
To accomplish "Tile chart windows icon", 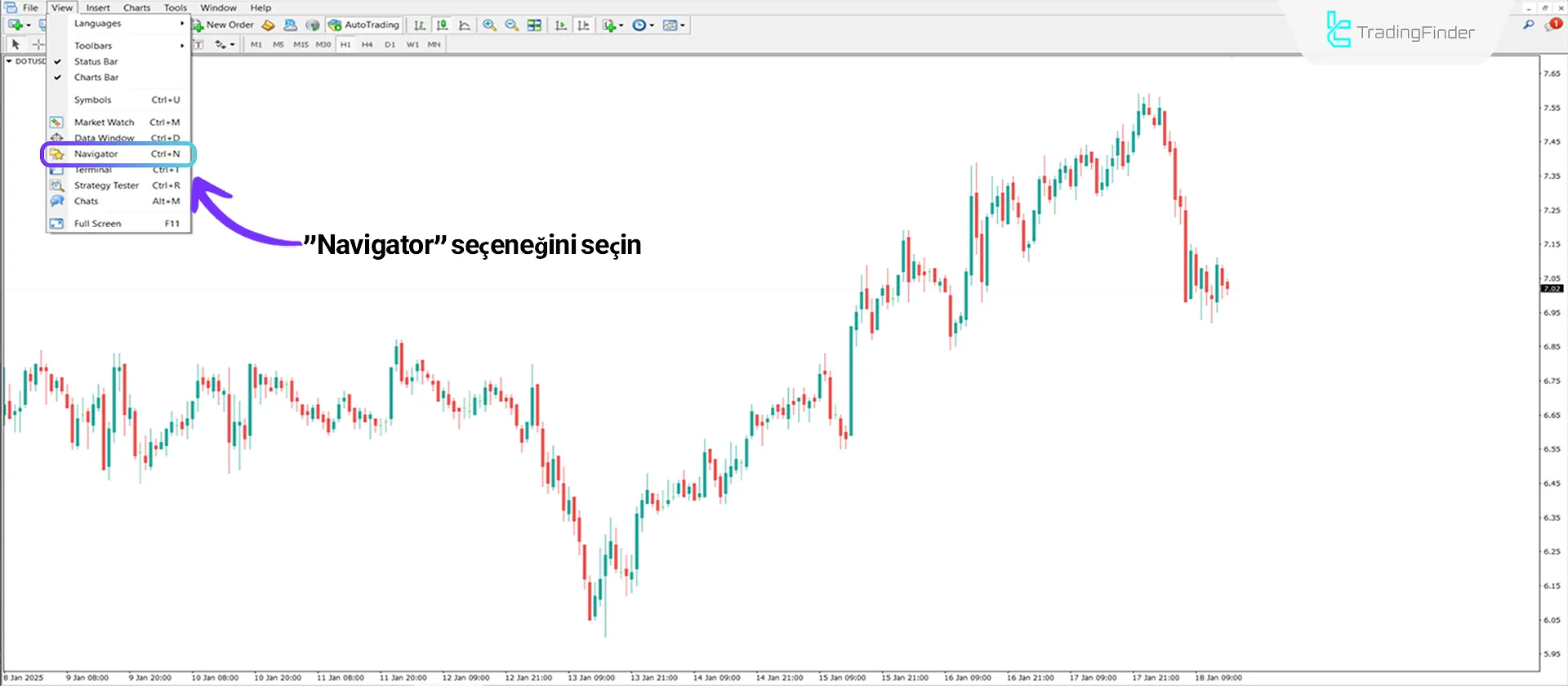I will pyautogui.click(x=534, y=25).
